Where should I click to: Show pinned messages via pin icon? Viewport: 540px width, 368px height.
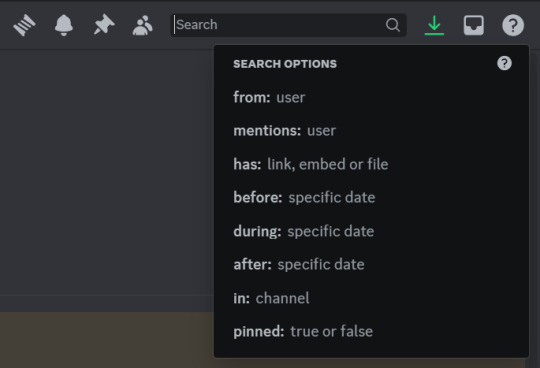point(104,25)
